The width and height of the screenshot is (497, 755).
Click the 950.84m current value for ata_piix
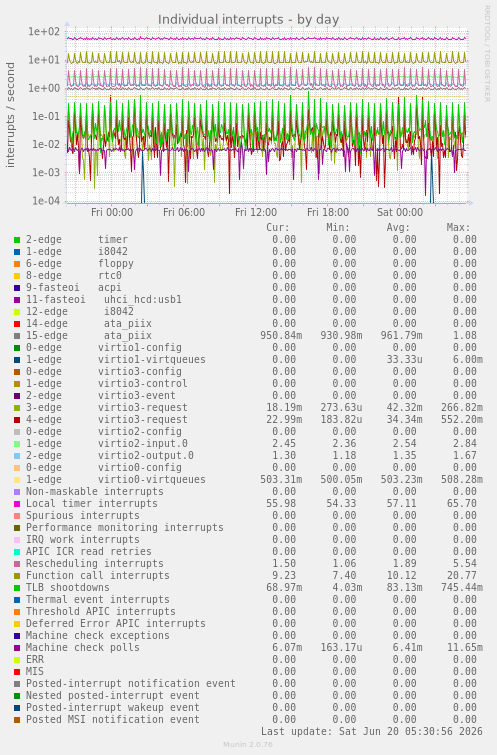281,336
